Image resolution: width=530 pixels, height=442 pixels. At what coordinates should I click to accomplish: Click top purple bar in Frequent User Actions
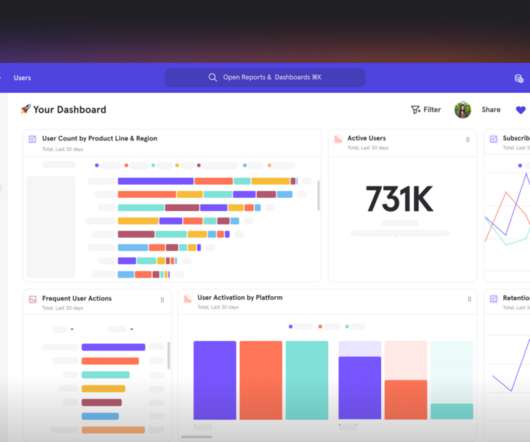pos(113,347)
